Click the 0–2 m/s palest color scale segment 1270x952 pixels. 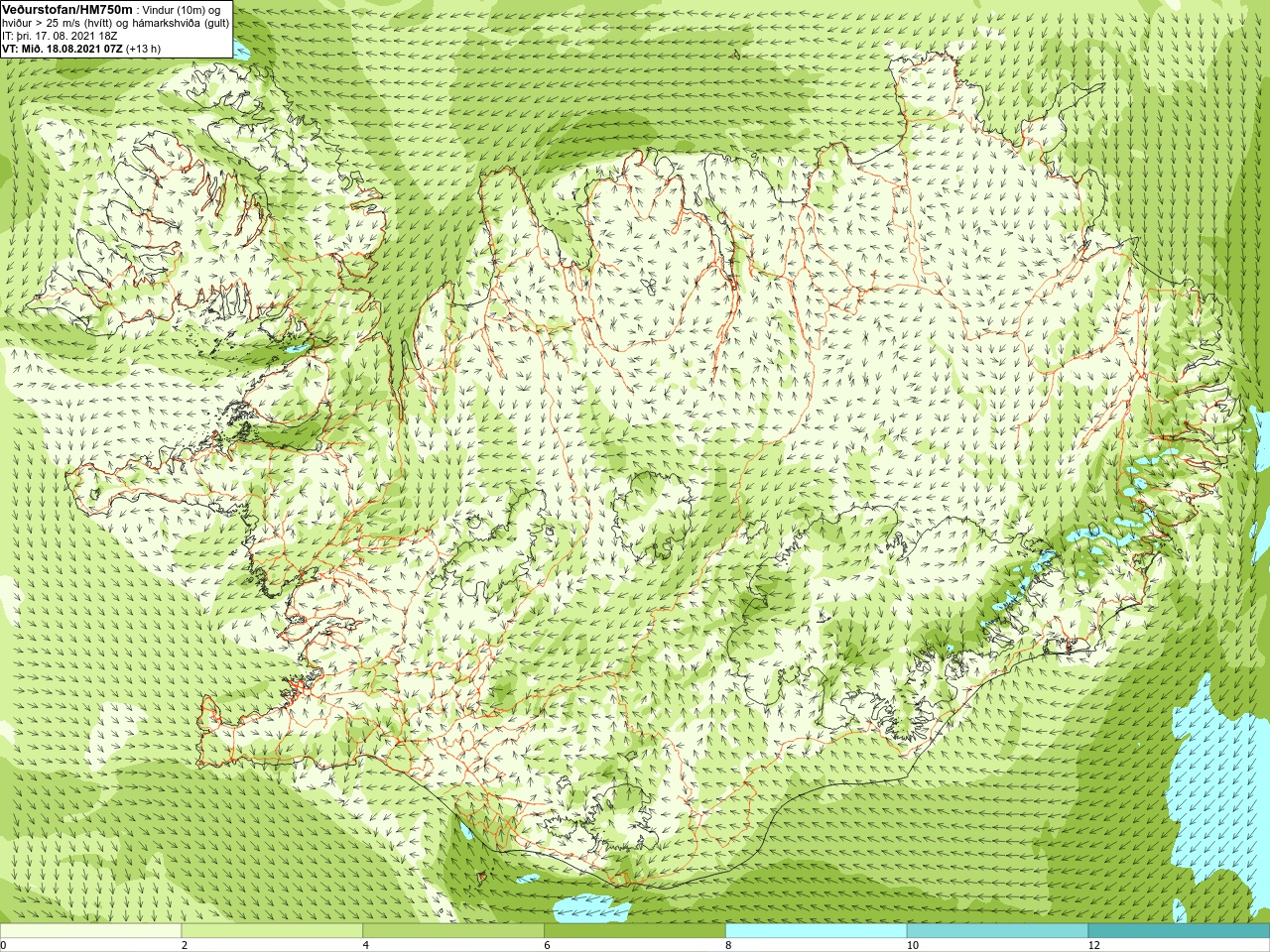tap(90, 931)
